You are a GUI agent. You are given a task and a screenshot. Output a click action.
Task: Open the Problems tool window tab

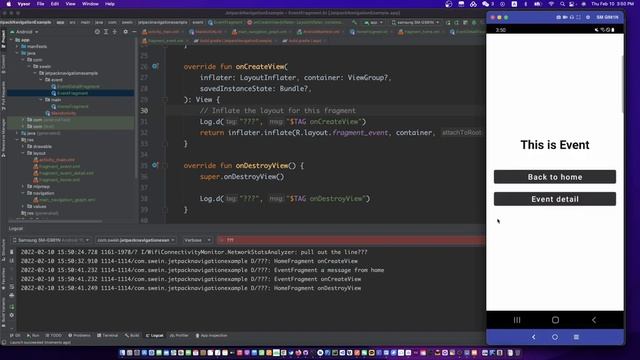[x=79, y=336]
